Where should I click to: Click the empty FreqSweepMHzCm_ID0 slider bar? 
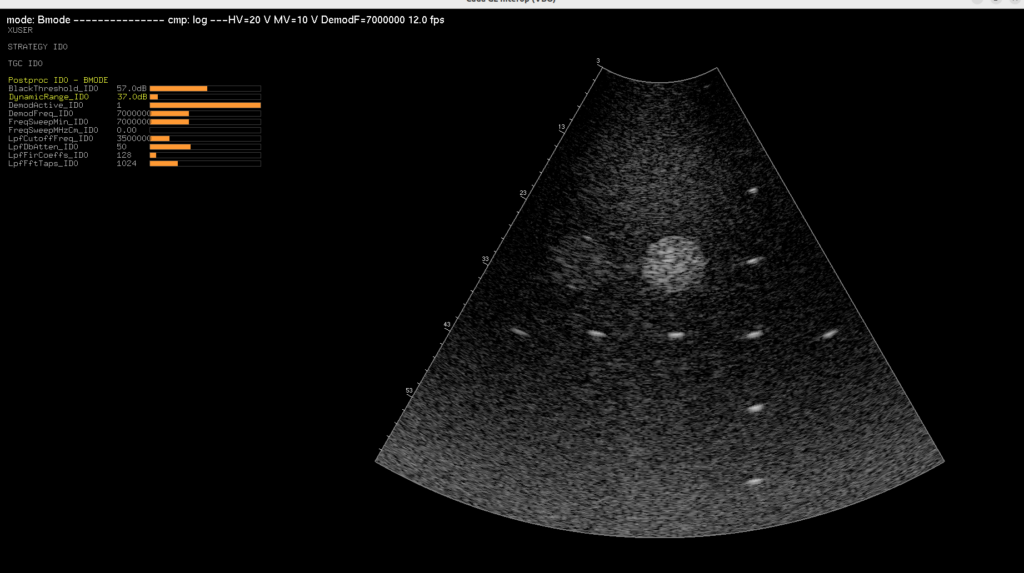[x=205, y=130]
